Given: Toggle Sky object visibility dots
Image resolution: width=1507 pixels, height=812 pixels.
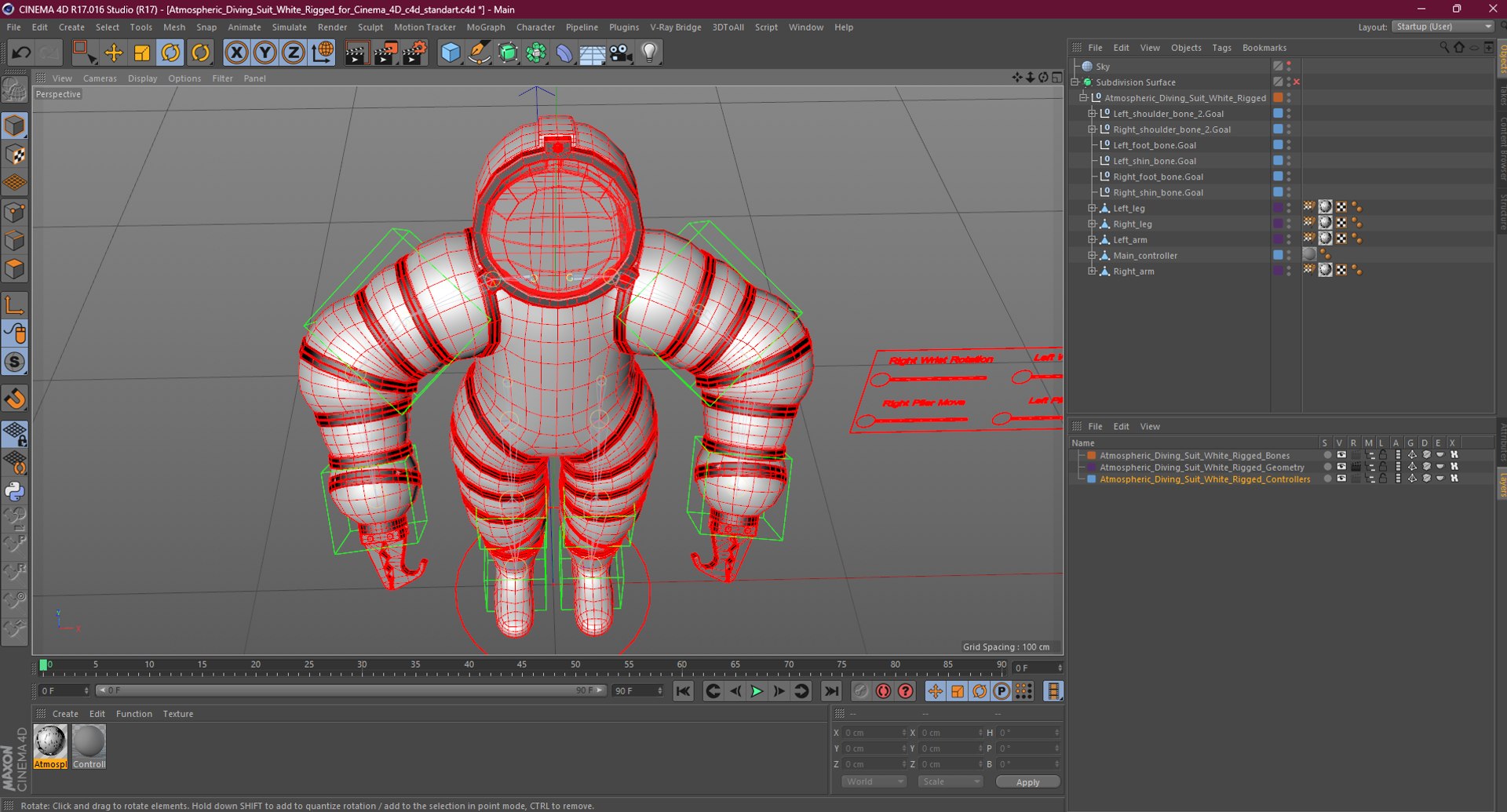Looking at the screenshot, I should 1289,66.
